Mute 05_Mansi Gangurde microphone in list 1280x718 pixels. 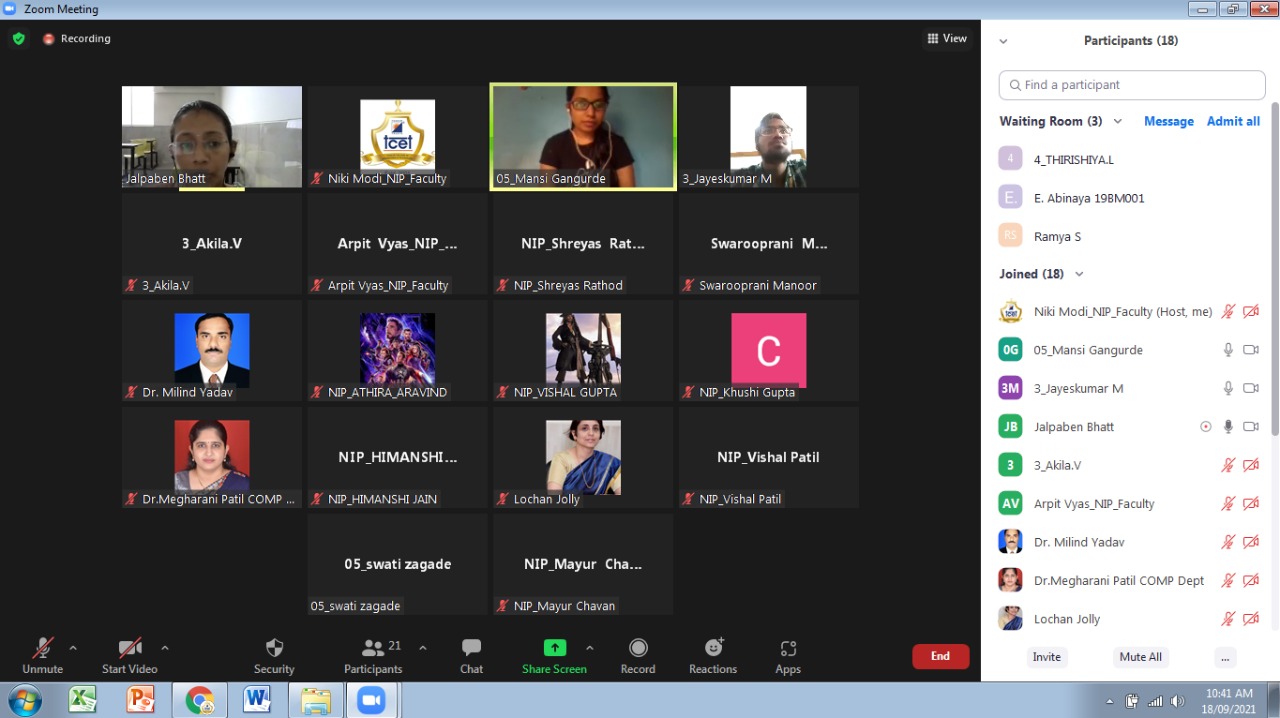(x=1228, y=350)
